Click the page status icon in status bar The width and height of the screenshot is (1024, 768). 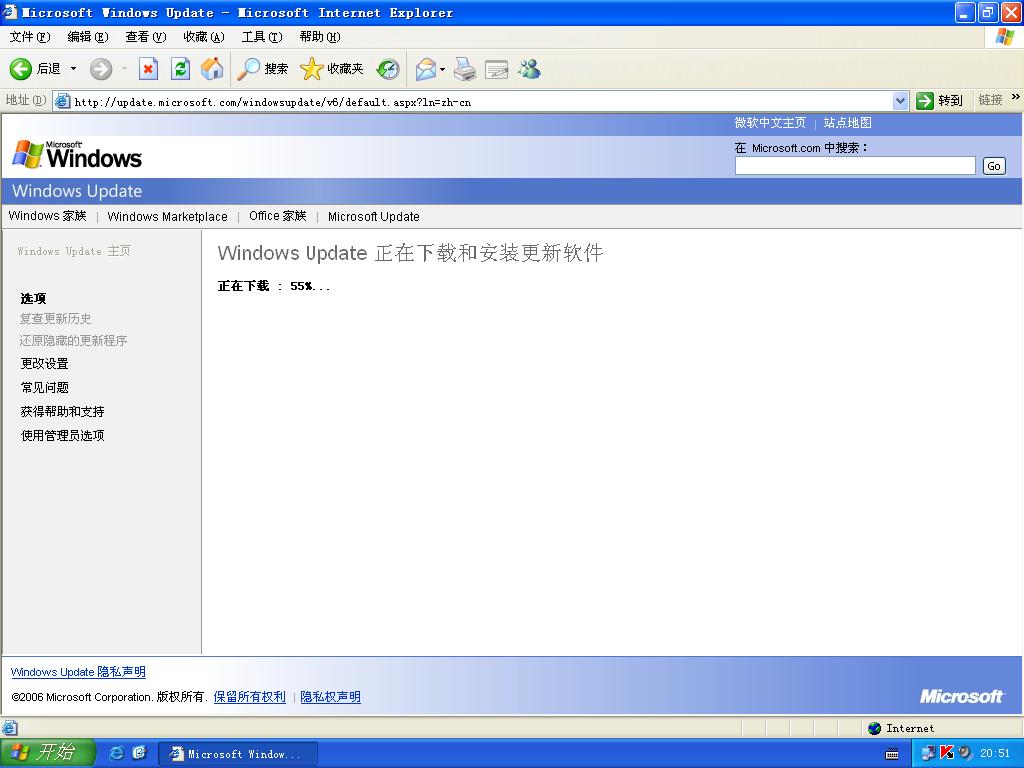click(10, 728)
